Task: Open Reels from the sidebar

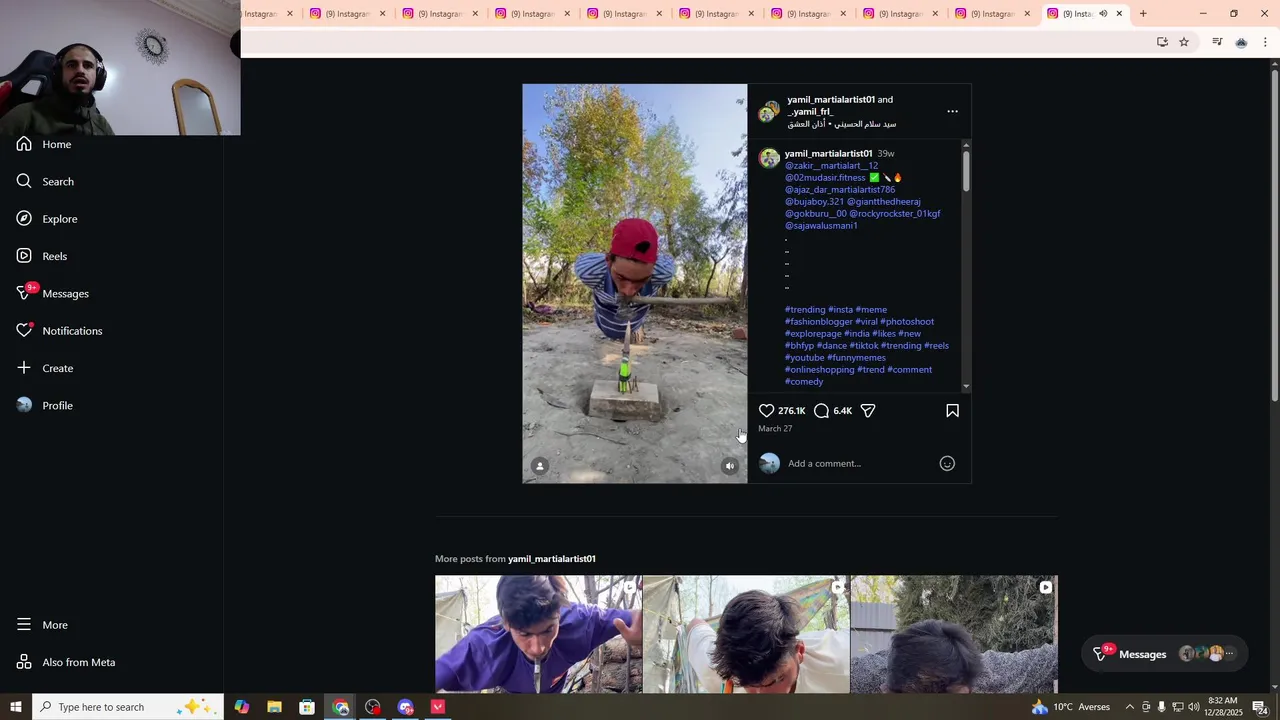Action: [x=42, y=256]
